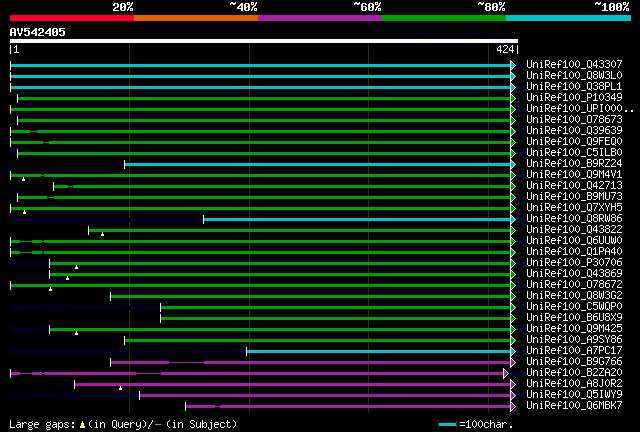Screen dimensions: 640x432
Task: Click the cyan arrowhead ending the A7PC17 alignment
Action: point(513,352)
